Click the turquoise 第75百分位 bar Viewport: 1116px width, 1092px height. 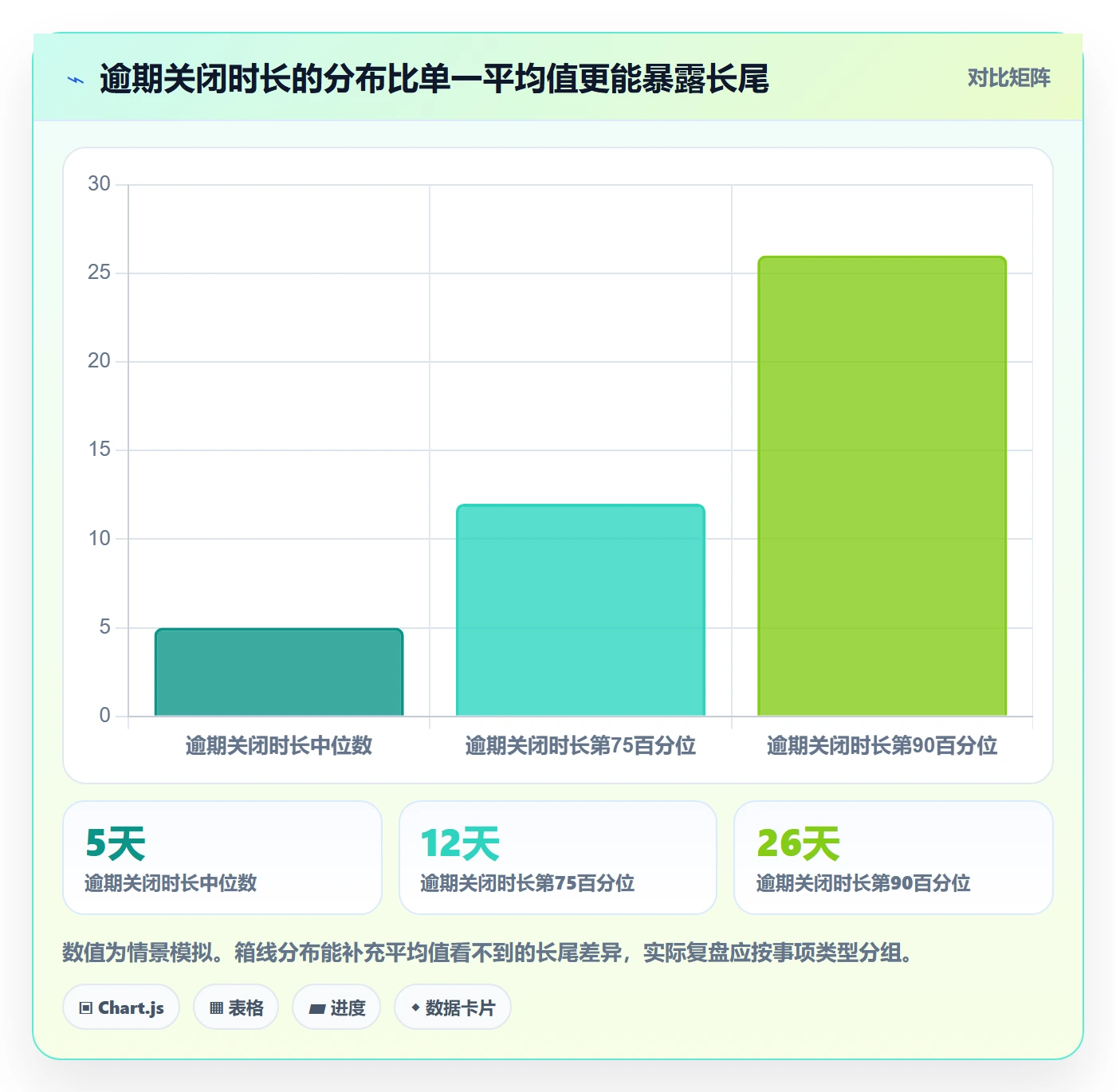pyautogui.click(x=580, y=610)
